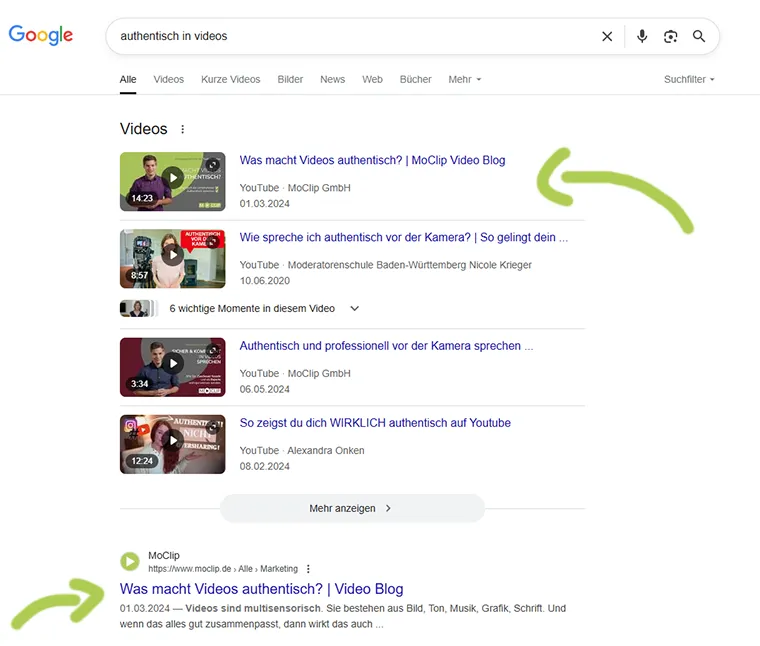Click the date 08.02.2024

tap(265, 467)
